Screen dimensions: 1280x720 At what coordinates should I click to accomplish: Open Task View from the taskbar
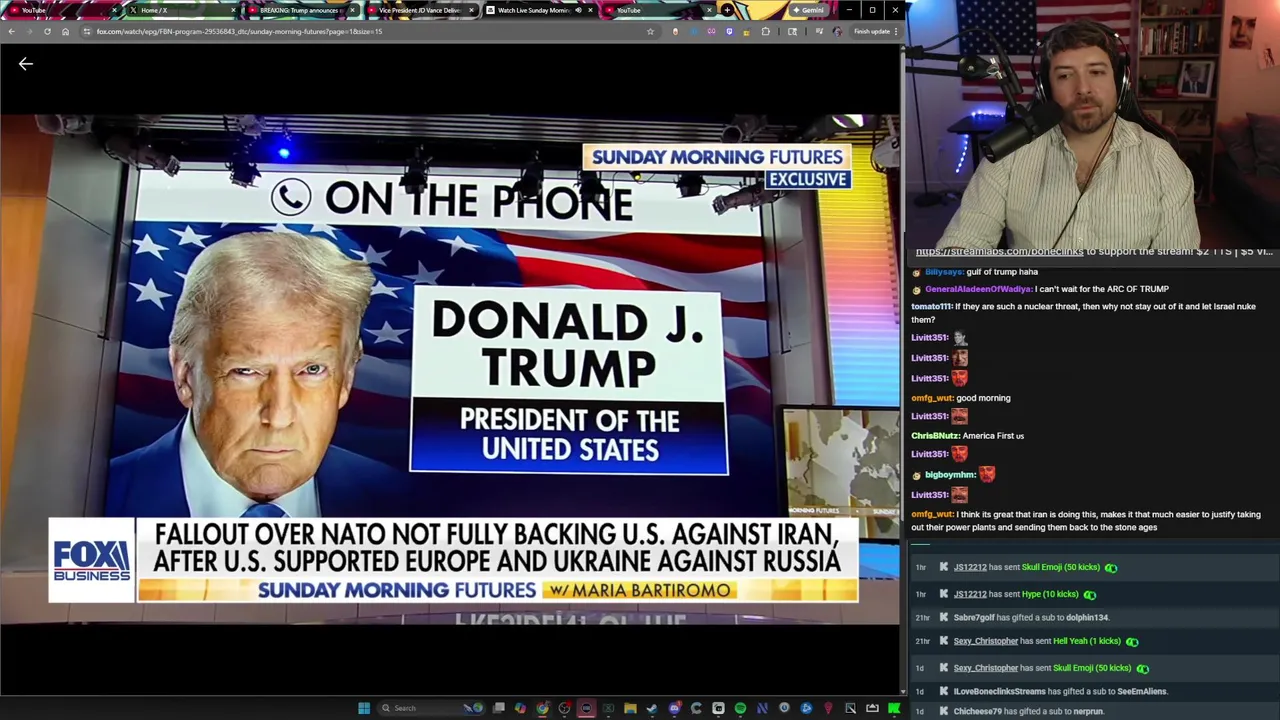499,708
